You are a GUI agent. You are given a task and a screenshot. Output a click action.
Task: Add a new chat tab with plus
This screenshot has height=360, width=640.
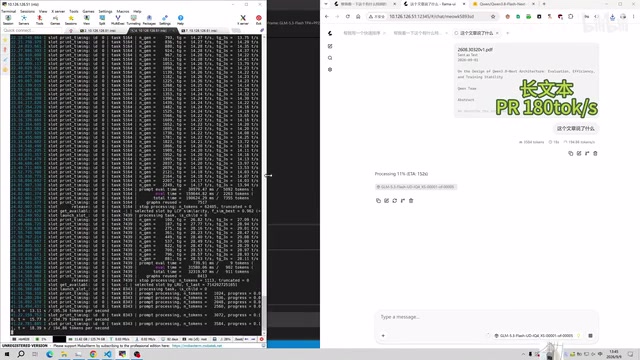[508, 33]
